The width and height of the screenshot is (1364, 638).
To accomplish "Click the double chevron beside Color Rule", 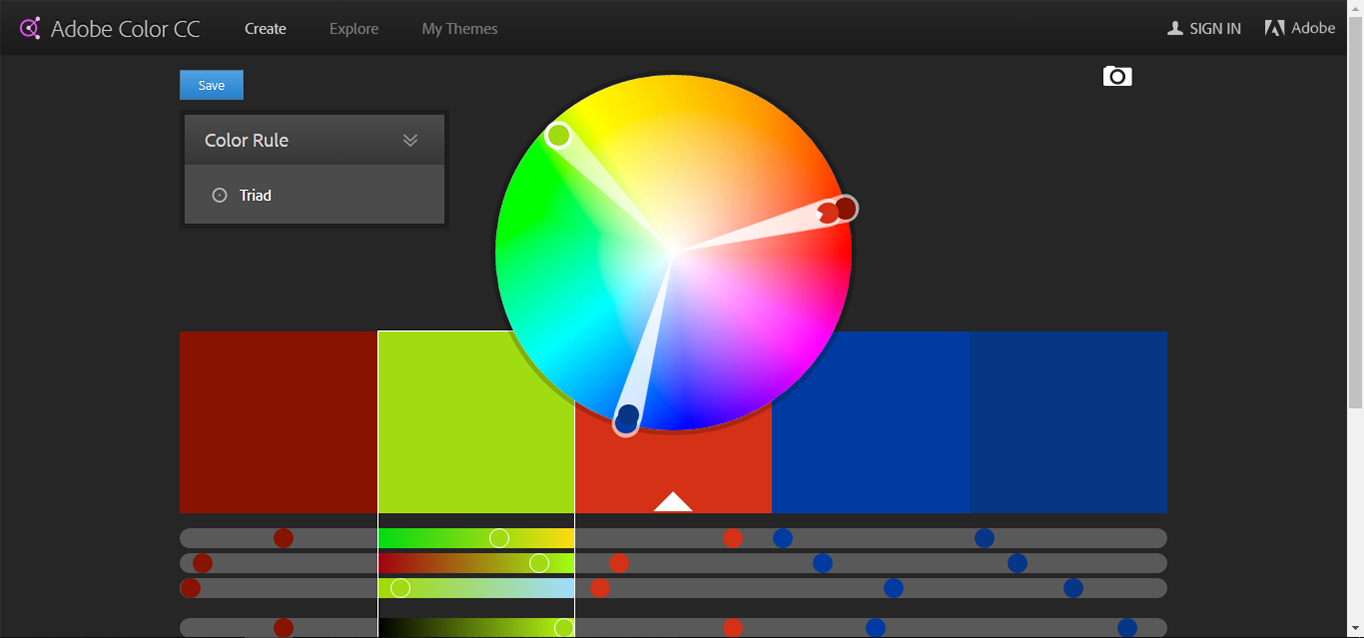I will (410, 140).
